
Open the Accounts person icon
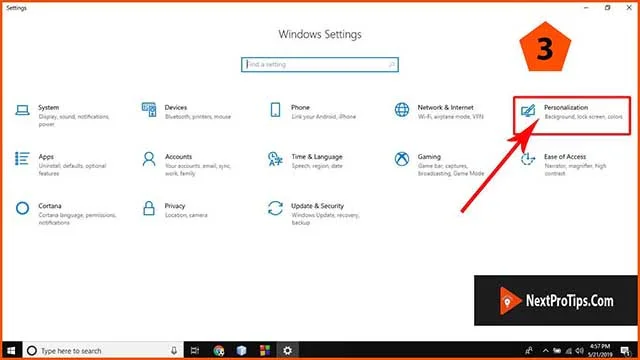149,159
